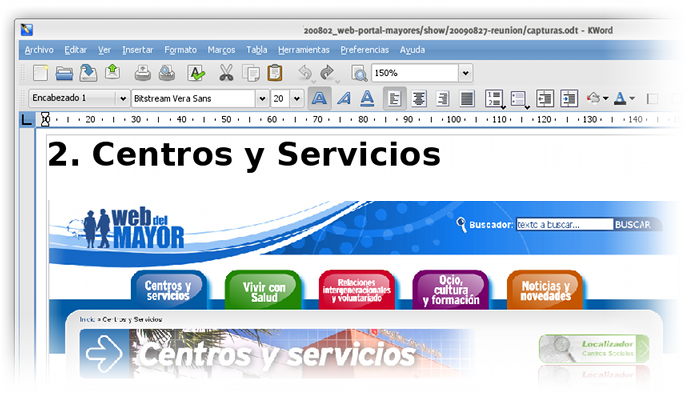Screen dimensions: 700x400
Task: Redo the last undone action
Action: [x=328, y=72]
